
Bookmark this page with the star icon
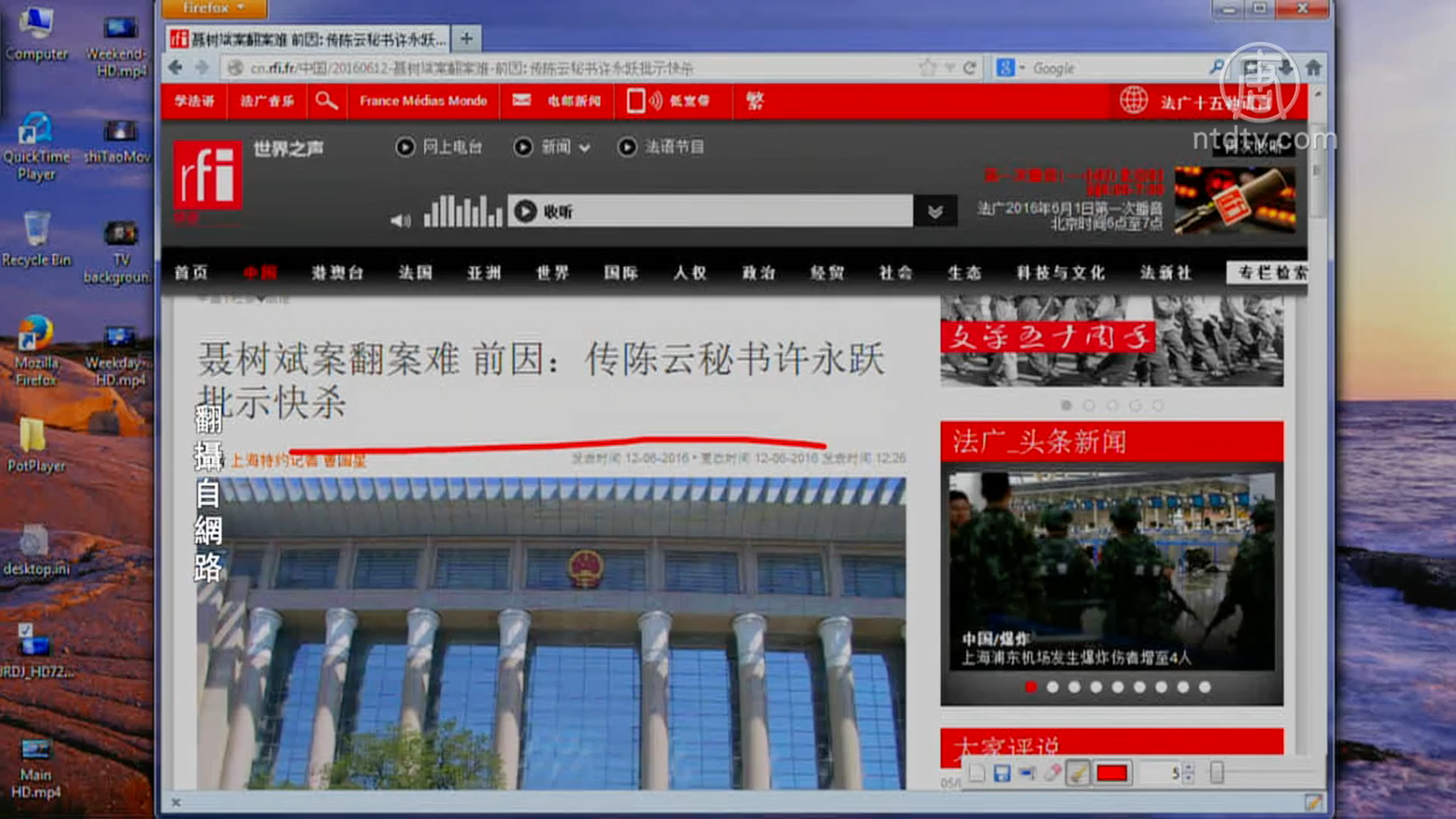coord(926,68)
